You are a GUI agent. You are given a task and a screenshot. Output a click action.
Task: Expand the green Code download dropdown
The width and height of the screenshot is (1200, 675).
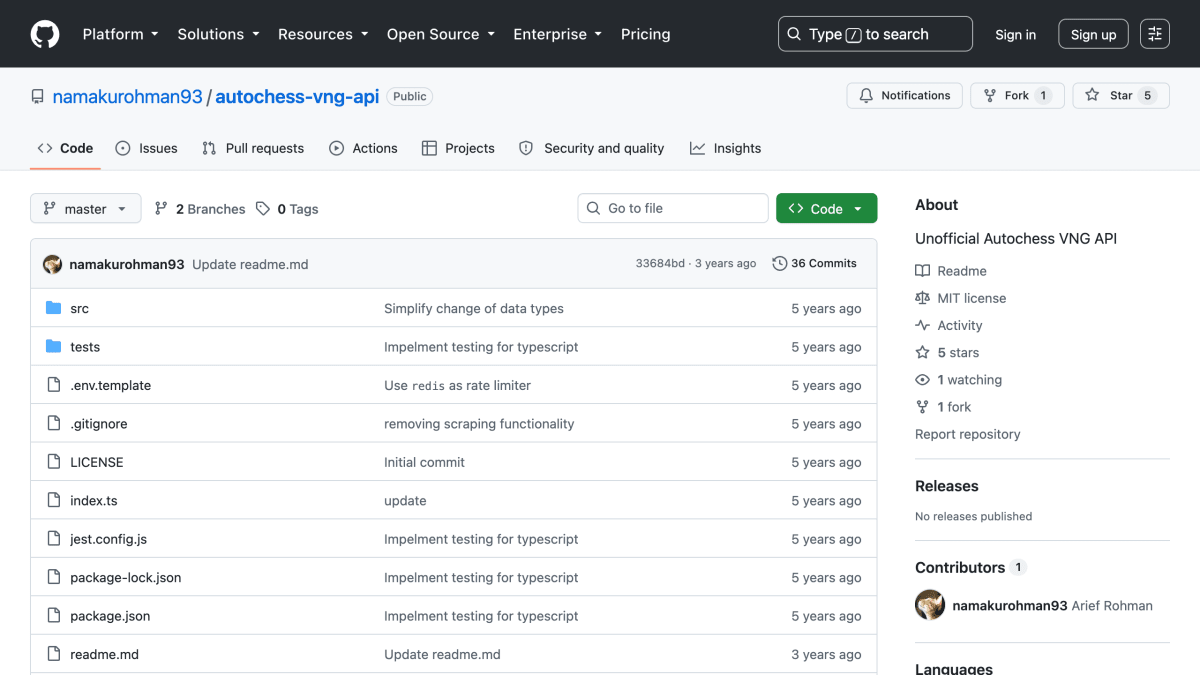tap(826, 208)
